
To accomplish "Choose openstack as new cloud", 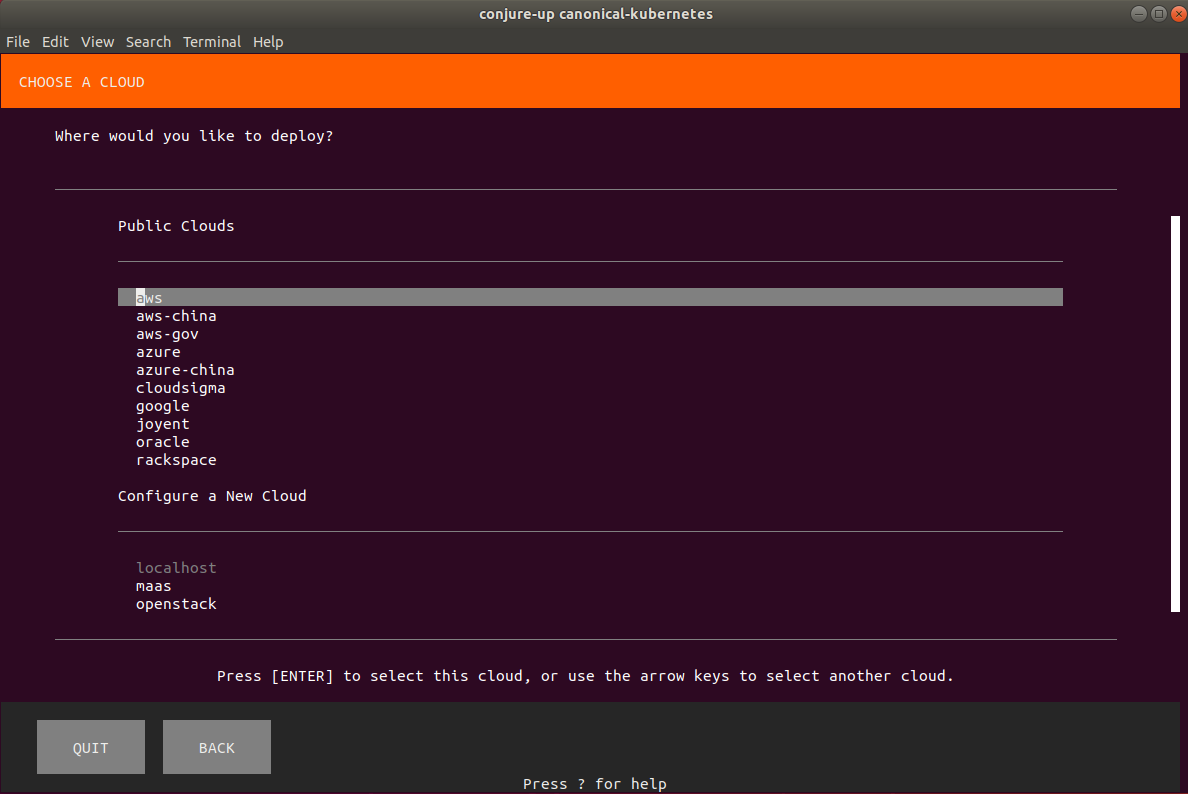I will [176, 604].
